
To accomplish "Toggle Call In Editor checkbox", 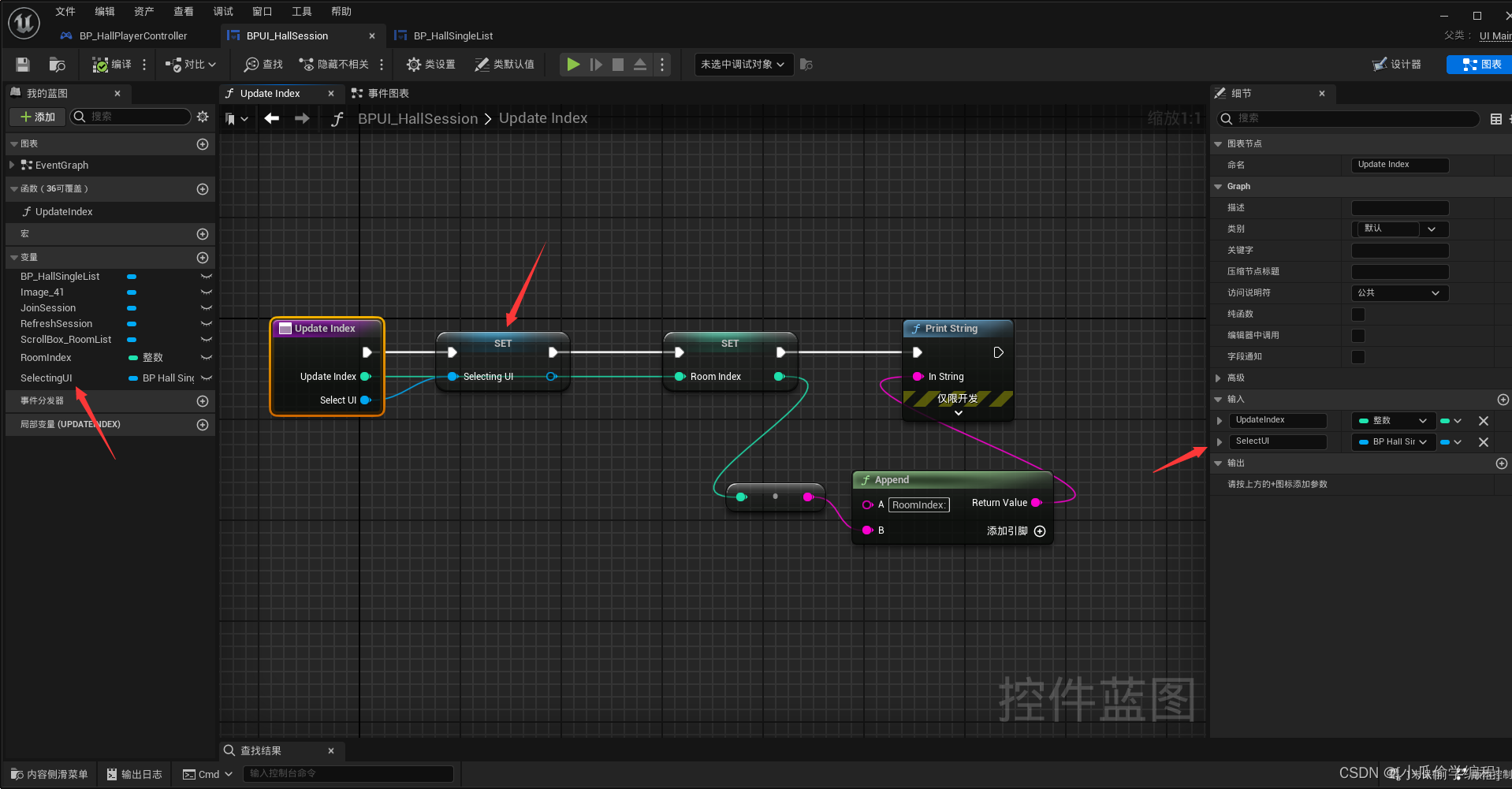I will pos(1358,336).
